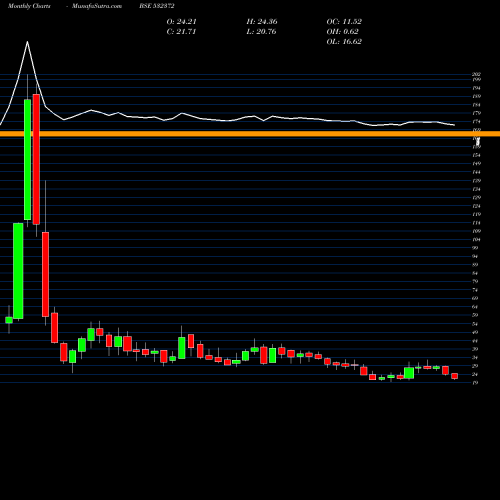Image resolution: width=500 pixels, height=500 pixels.
Task: Click the MunafaSutra.com label
Action: point(97,6)
